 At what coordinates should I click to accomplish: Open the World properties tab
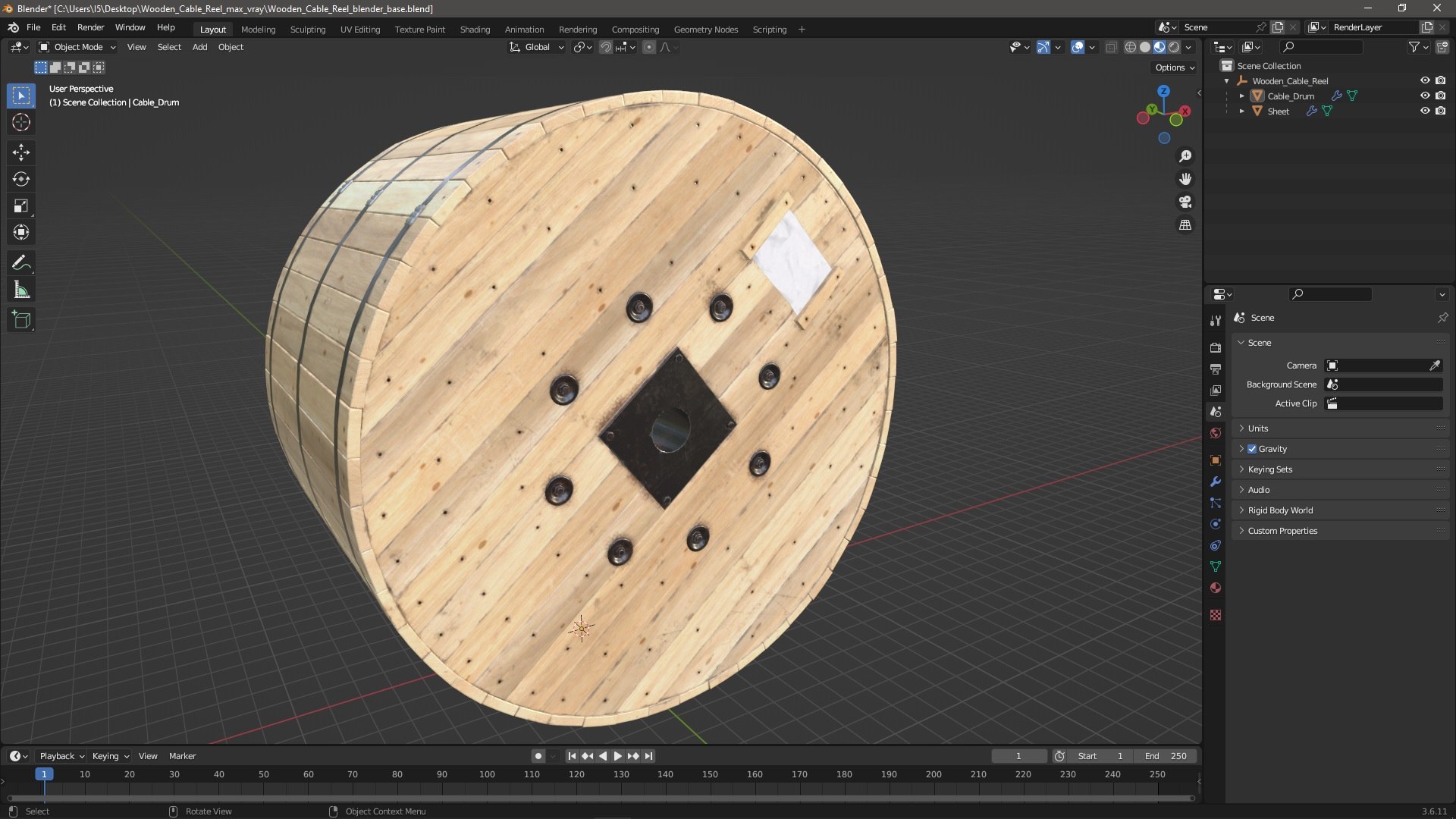[1216, 433]
